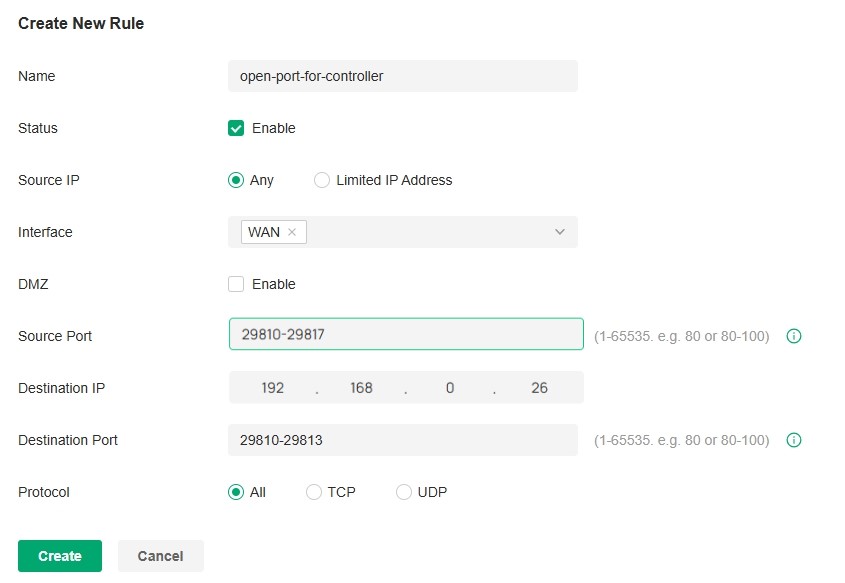Click the Create button

coord(59,555)
